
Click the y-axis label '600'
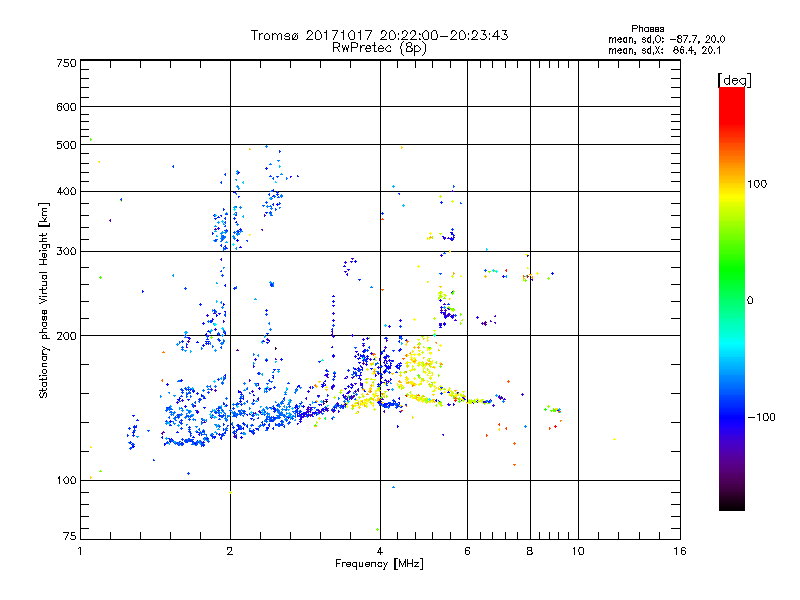coord(66,107)
